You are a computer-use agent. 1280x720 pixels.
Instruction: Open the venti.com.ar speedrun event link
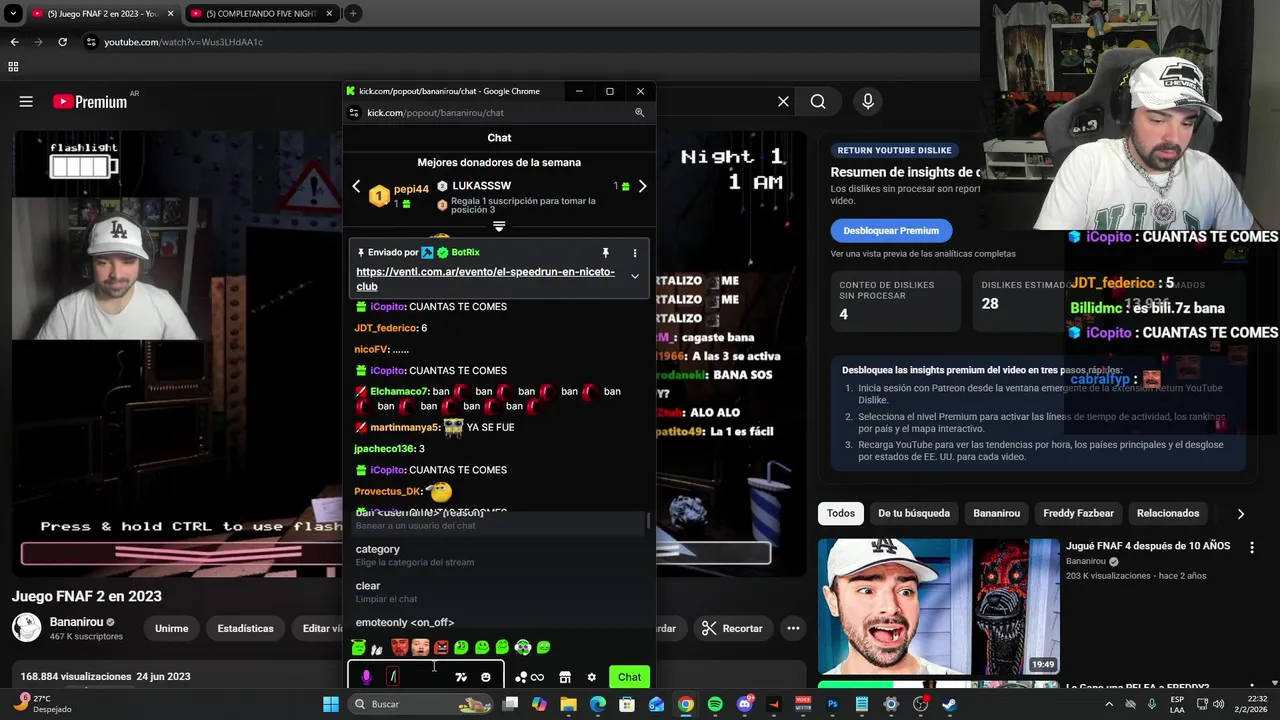(x=486, y=279)
